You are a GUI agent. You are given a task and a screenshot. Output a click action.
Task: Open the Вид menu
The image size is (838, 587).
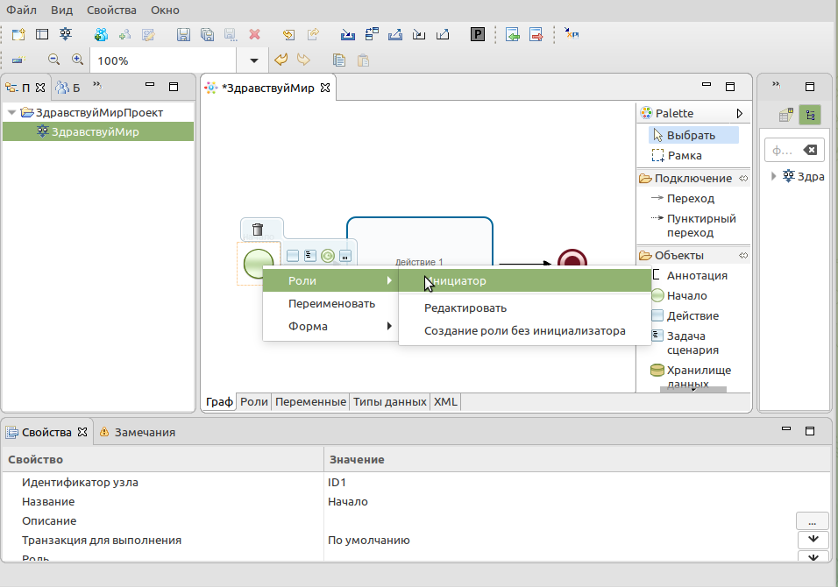pos(62,10)
